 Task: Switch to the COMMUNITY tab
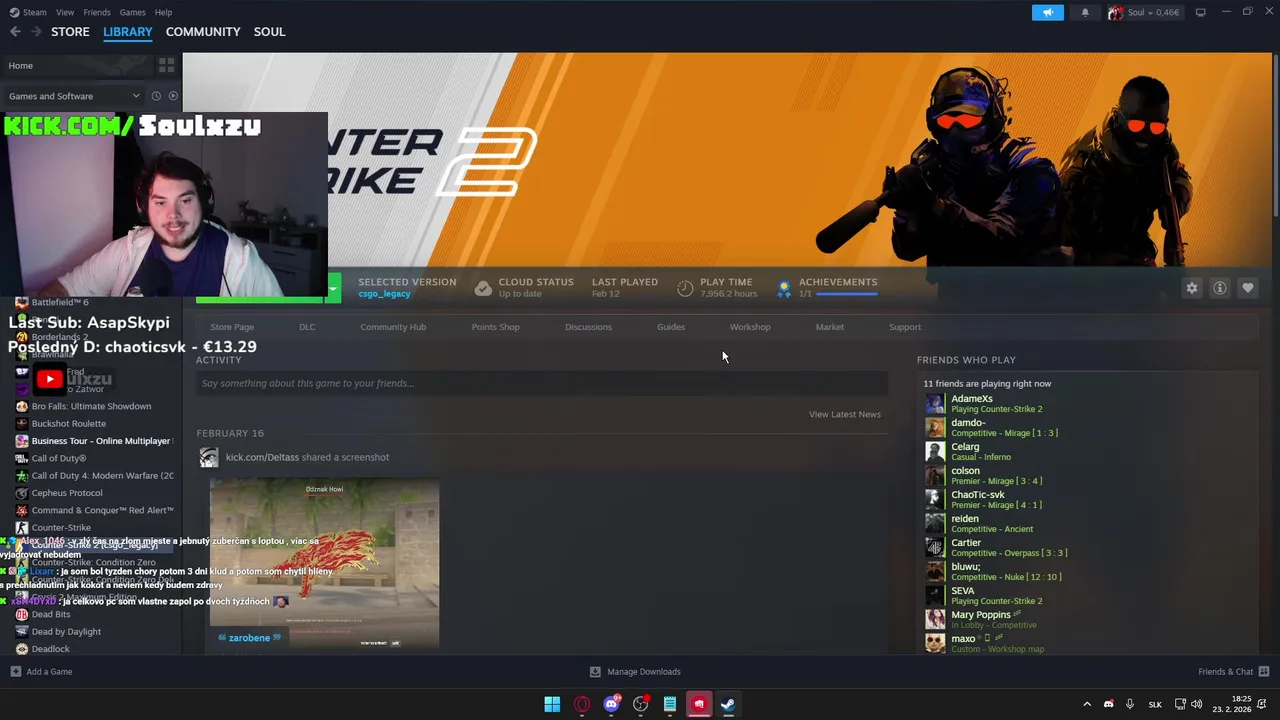203,32
